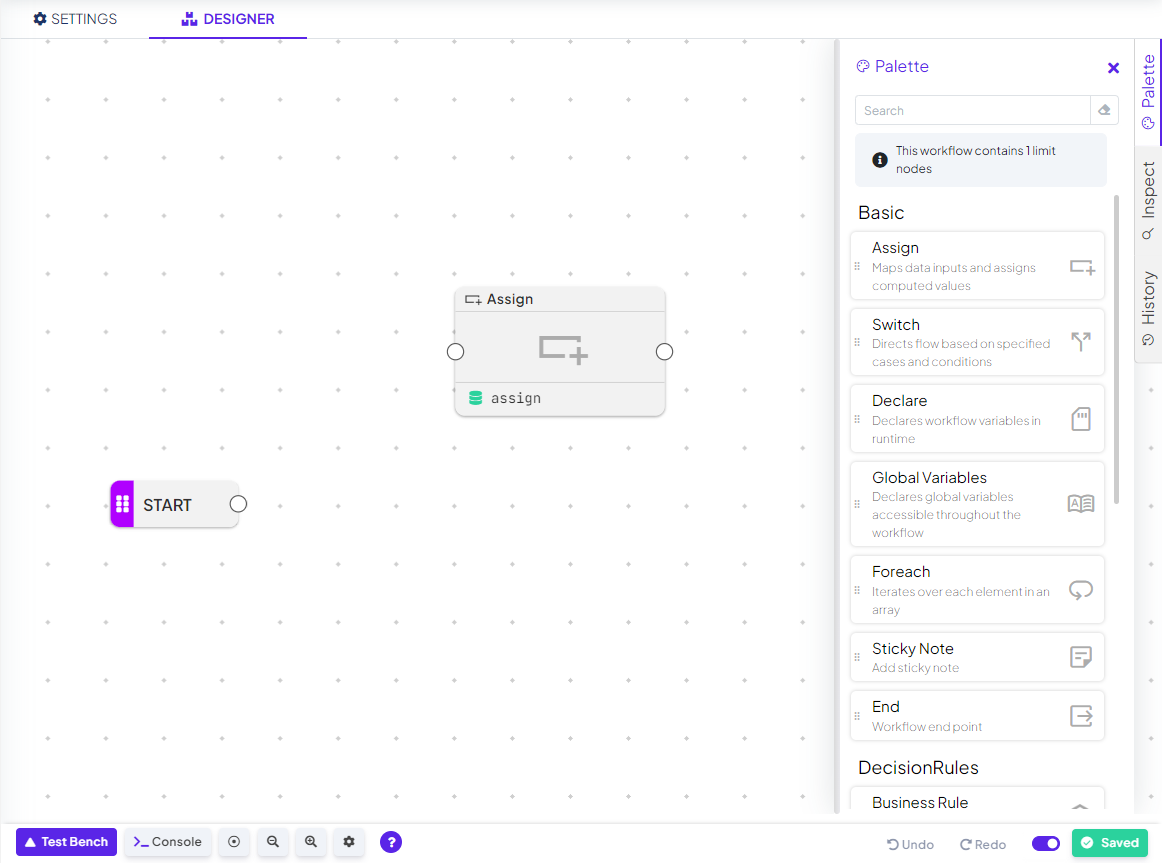Open the Inspect side tab
The width and height of the screenshot is (1162, 863).
pos(1148,200)
